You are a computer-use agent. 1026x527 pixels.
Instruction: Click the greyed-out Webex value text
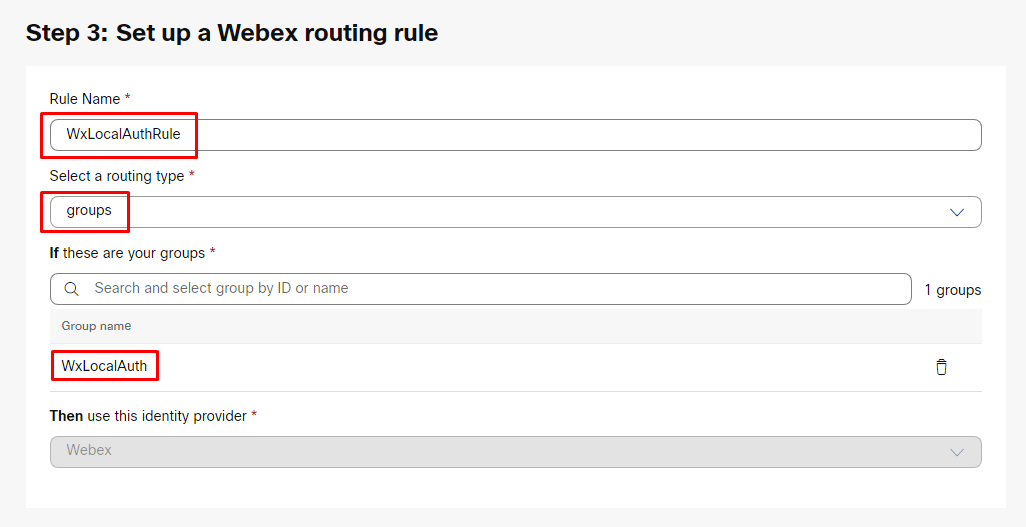89,450
